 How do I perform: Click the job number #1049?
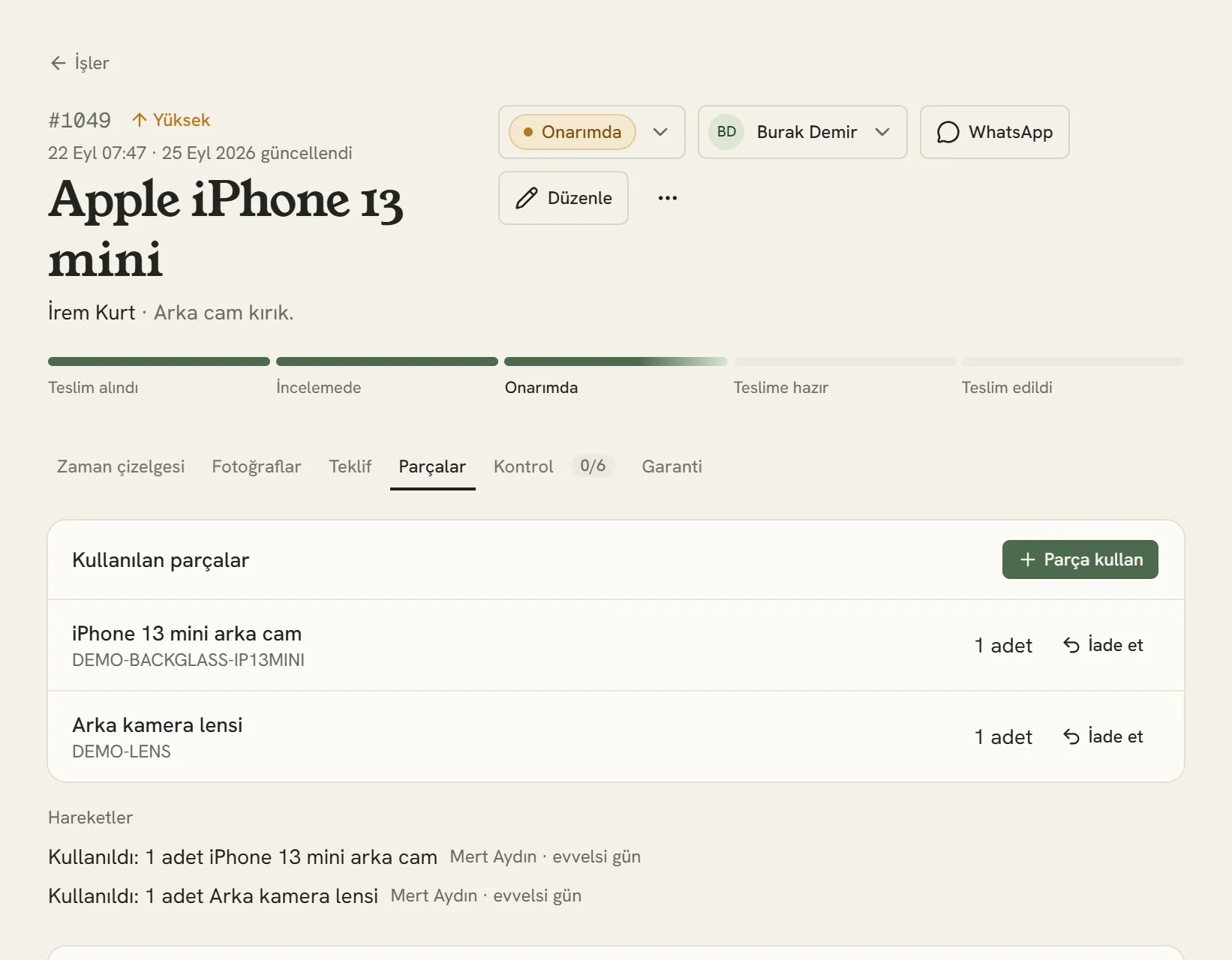pyautogui.click(x=80, y=120)
